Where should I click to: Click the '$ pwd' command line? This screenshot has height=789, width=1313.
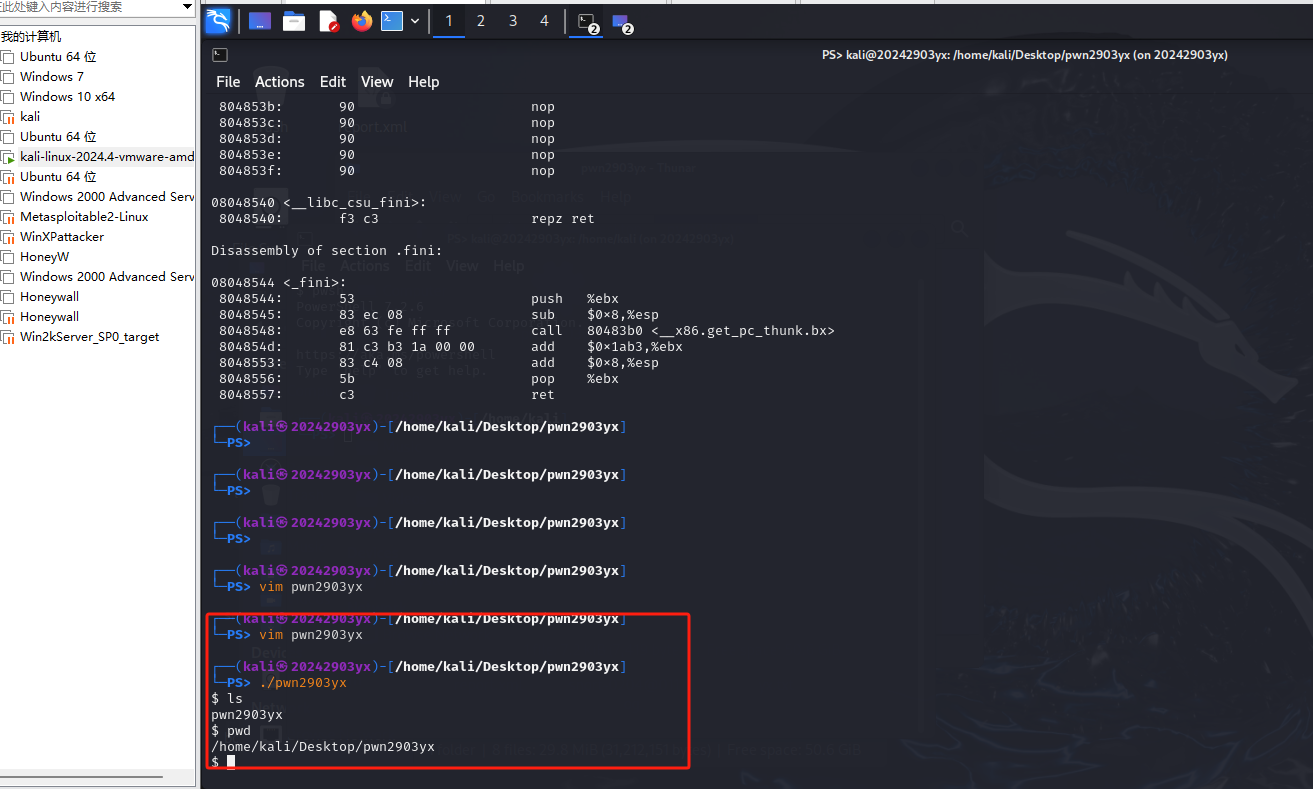click(x=231, y=730)
